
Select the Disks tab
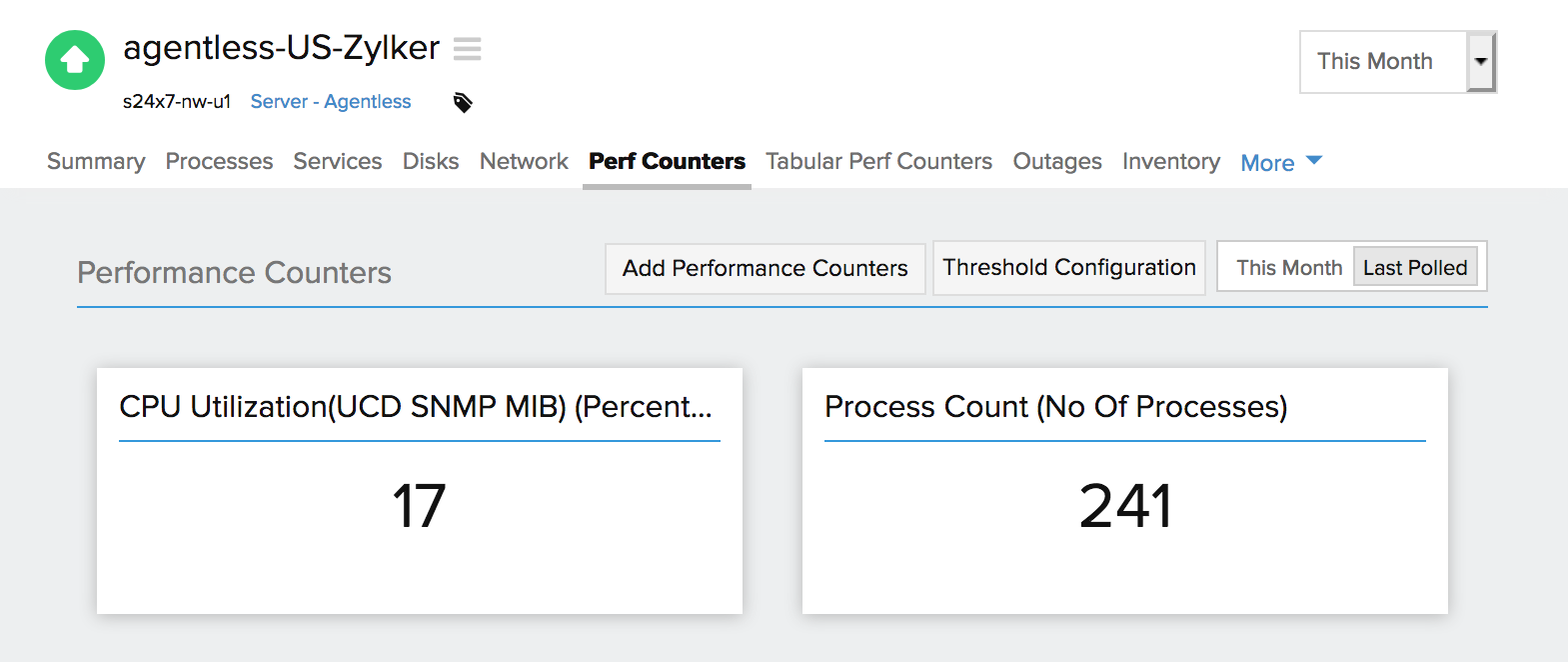[x=431, y=161]
